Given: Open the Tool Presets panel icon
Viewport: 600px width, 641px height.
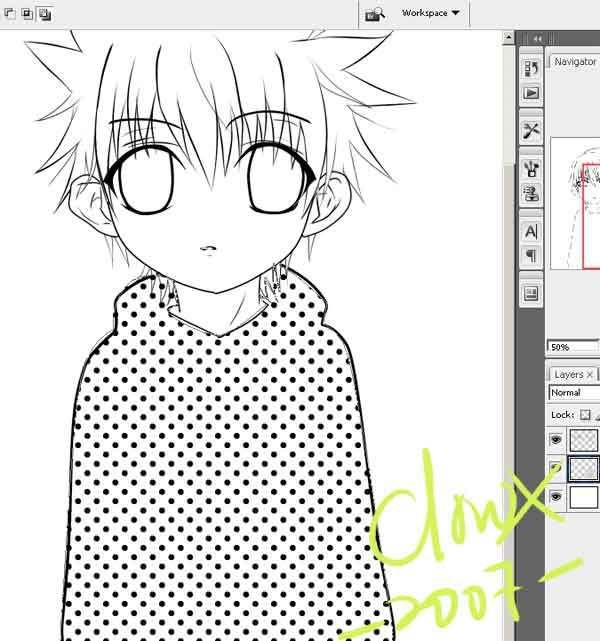Looking at the screenshot, I should 531,131.
